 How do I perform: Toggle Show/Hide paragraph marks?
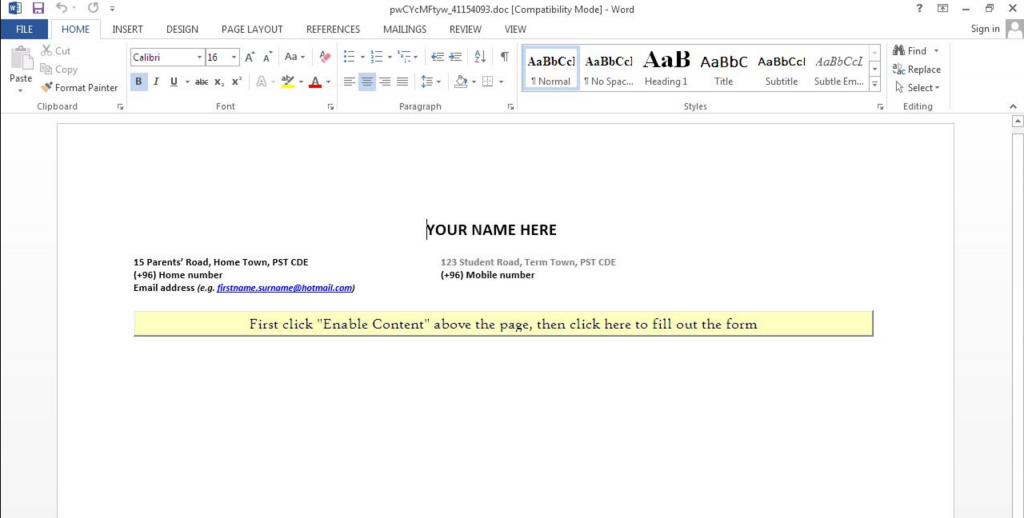click(504, 57)
